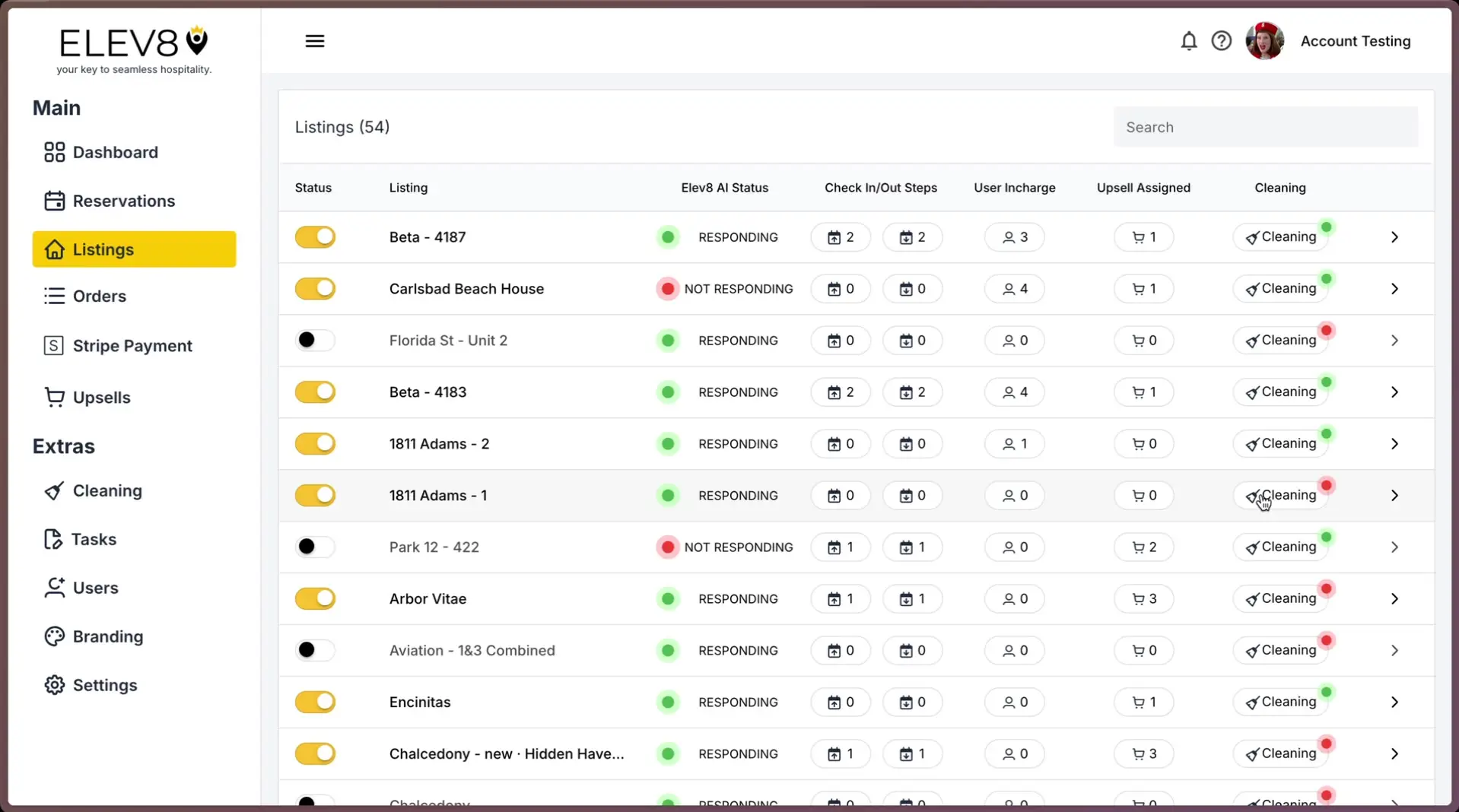Viewport: 1459px width, 812px height.
Task: Open the Users section icon
Action: [53, 587]
